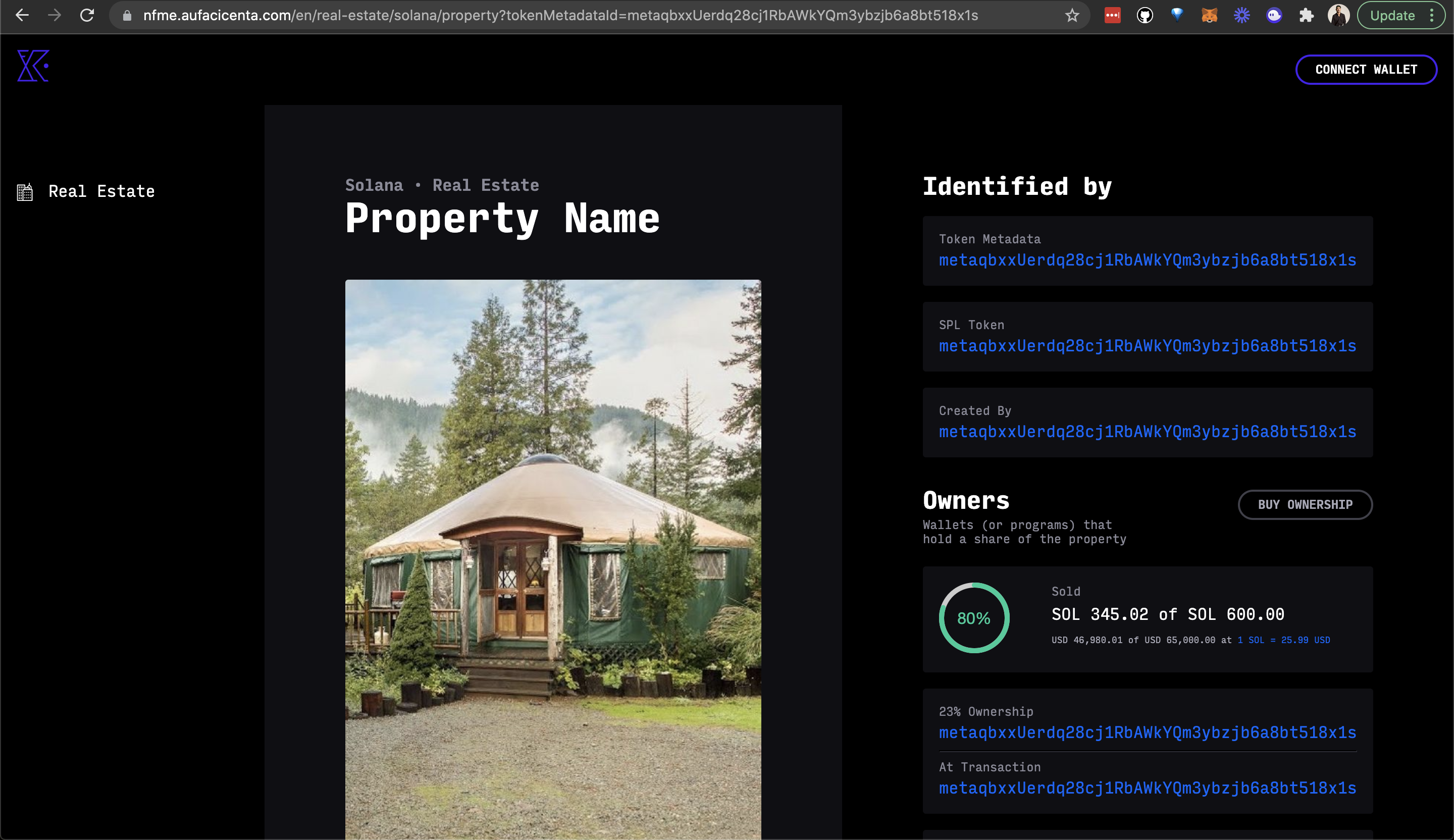Open the Extensions puzzle piece menu

(1306, 16)
